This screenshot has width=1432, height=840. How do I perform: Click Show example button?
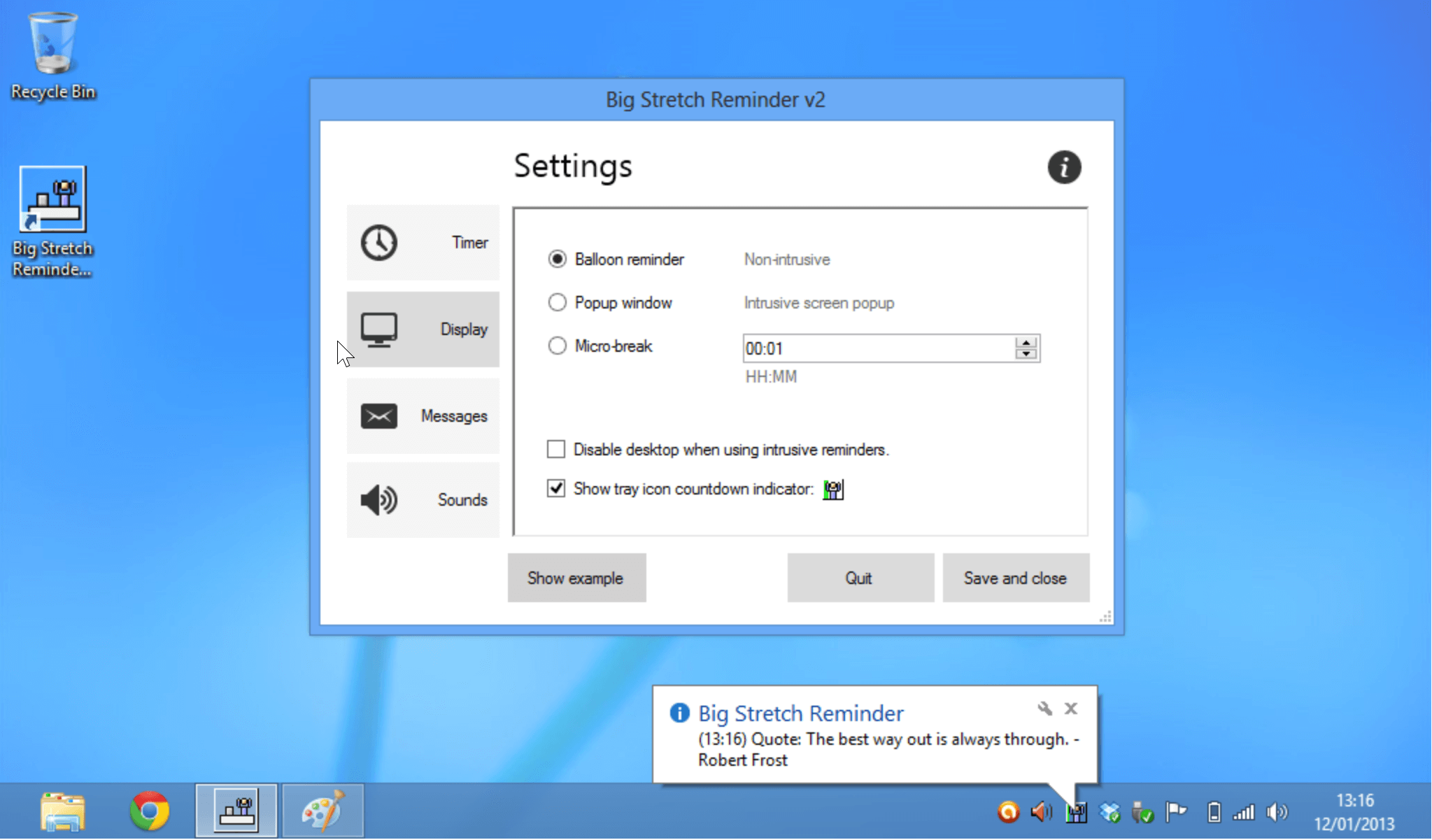[x=576, y=578]
